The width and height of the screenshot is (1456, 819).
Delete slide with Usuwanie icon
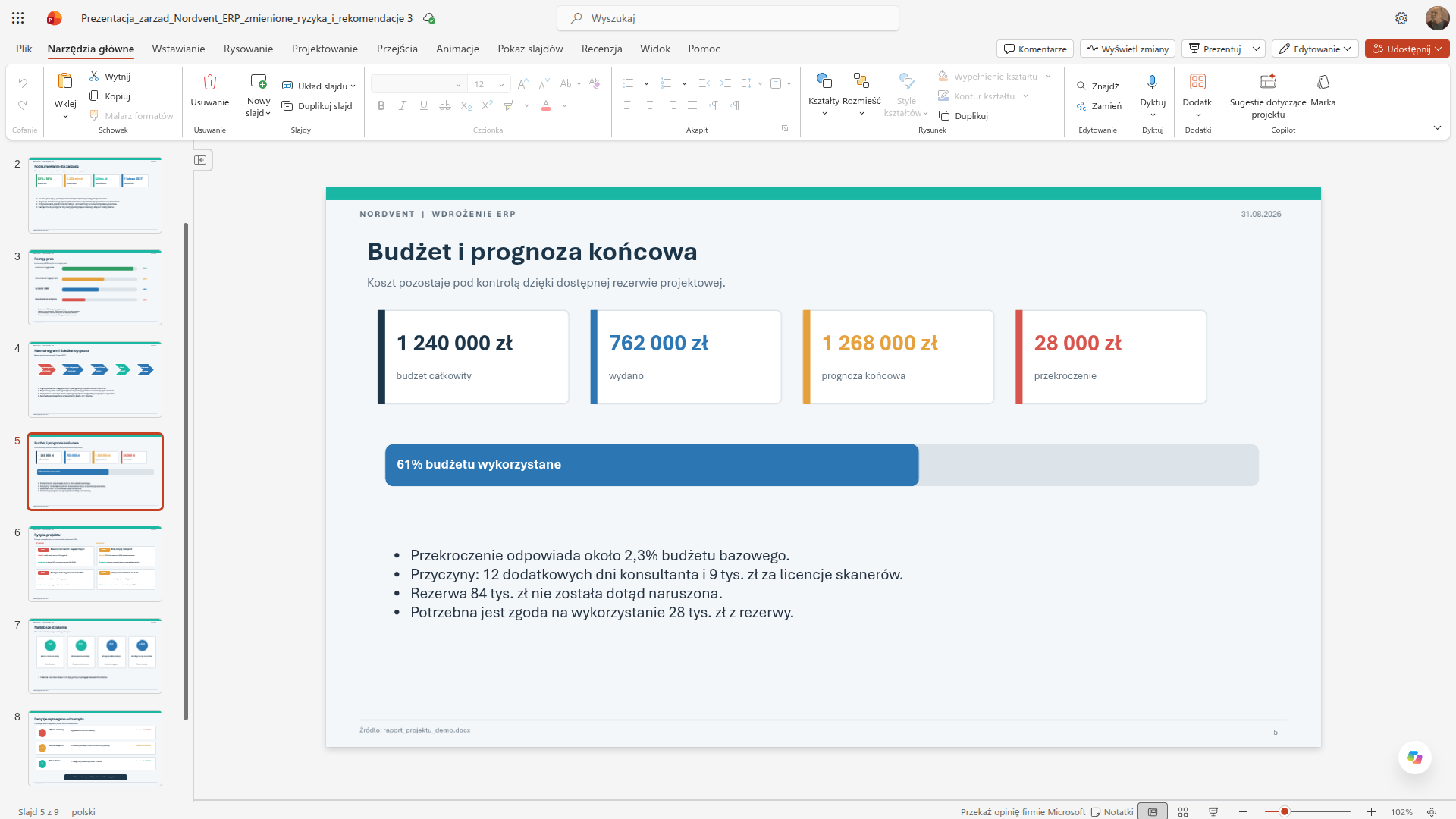click(210, 81)
